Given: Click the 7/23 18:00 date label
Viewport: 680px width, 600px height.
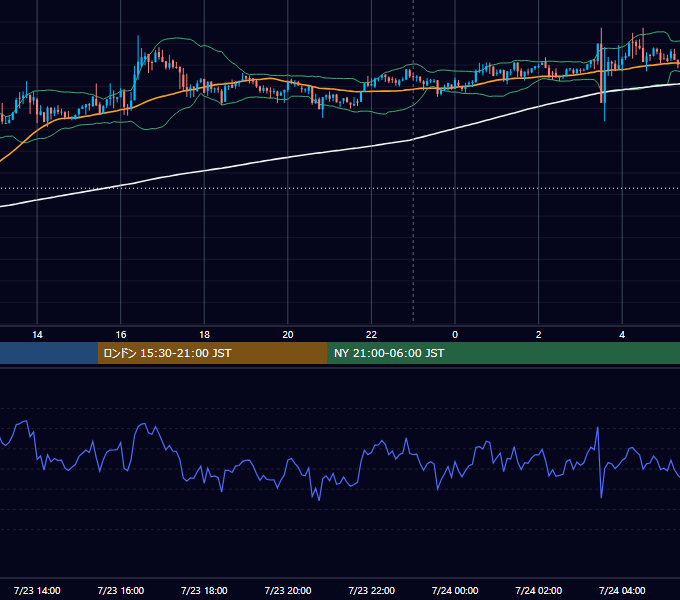Looking at the screenshot, I should click(x=204, y=590).
